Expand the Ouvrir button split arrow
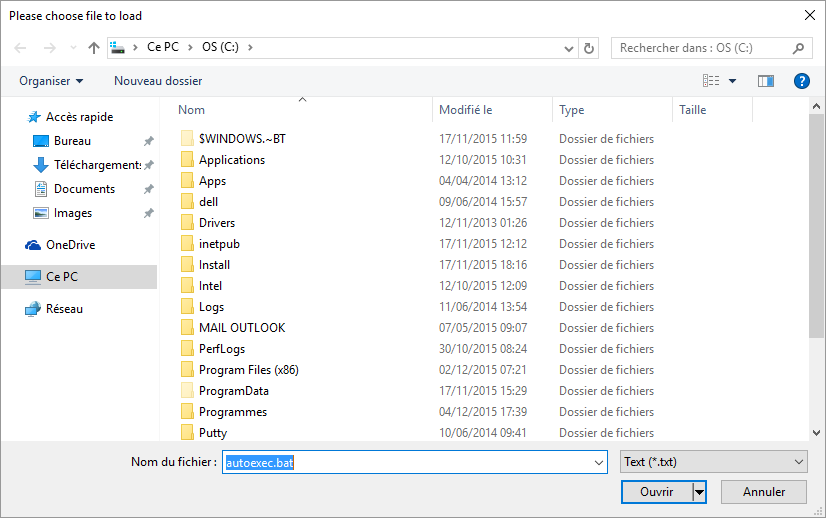The width and height of the screenshot is (826, 518). click(x=700, y=492)
